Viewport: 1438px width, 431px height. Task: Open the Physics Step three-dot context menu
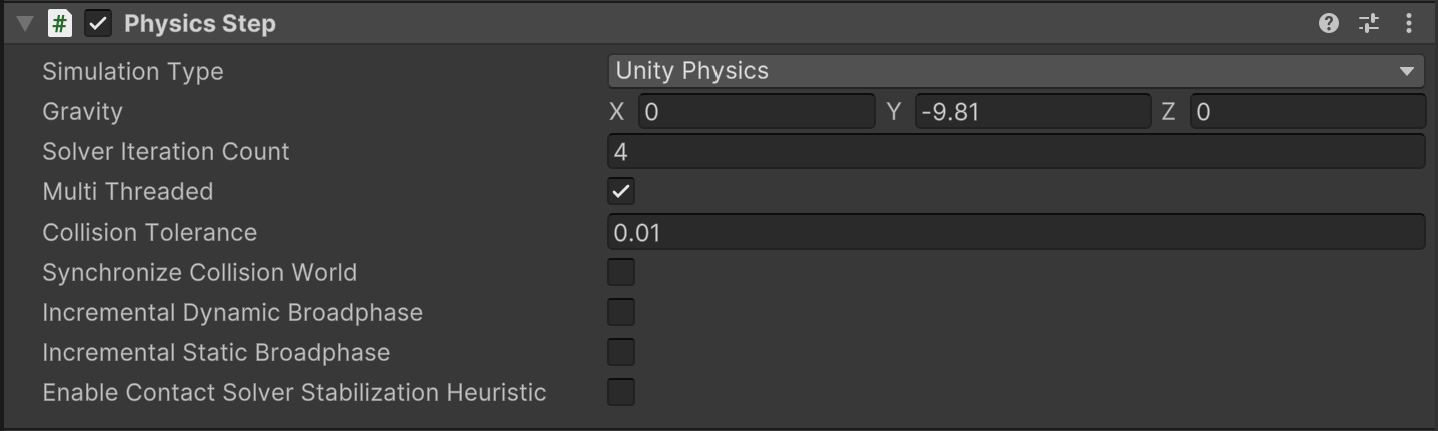(x=1408, y=23)
